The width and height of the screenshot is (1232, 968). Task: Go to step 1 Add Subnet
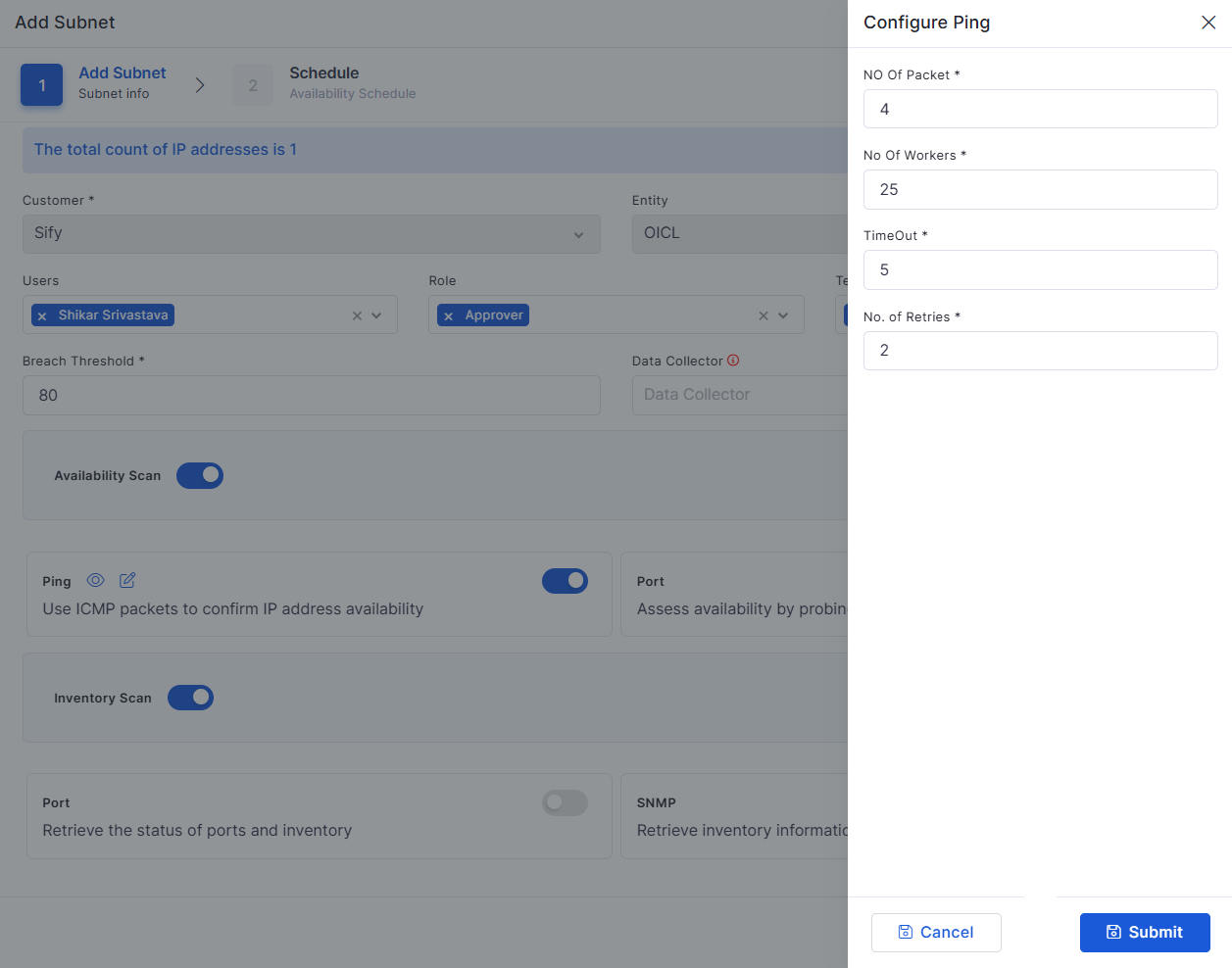(41, 85)
